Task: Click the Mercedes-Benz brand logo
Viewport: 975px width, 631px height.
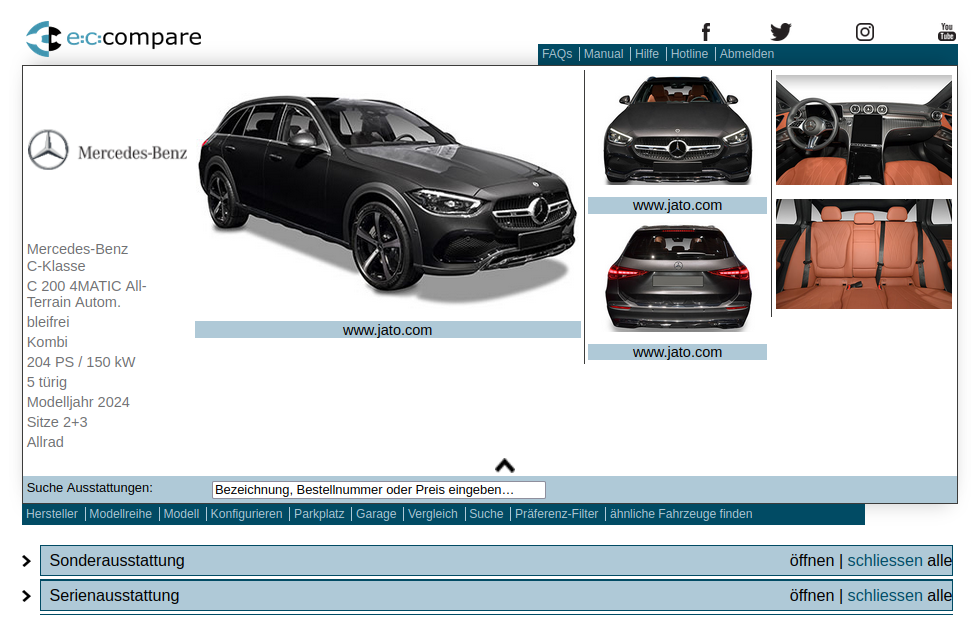Action: tap(108, 150)
